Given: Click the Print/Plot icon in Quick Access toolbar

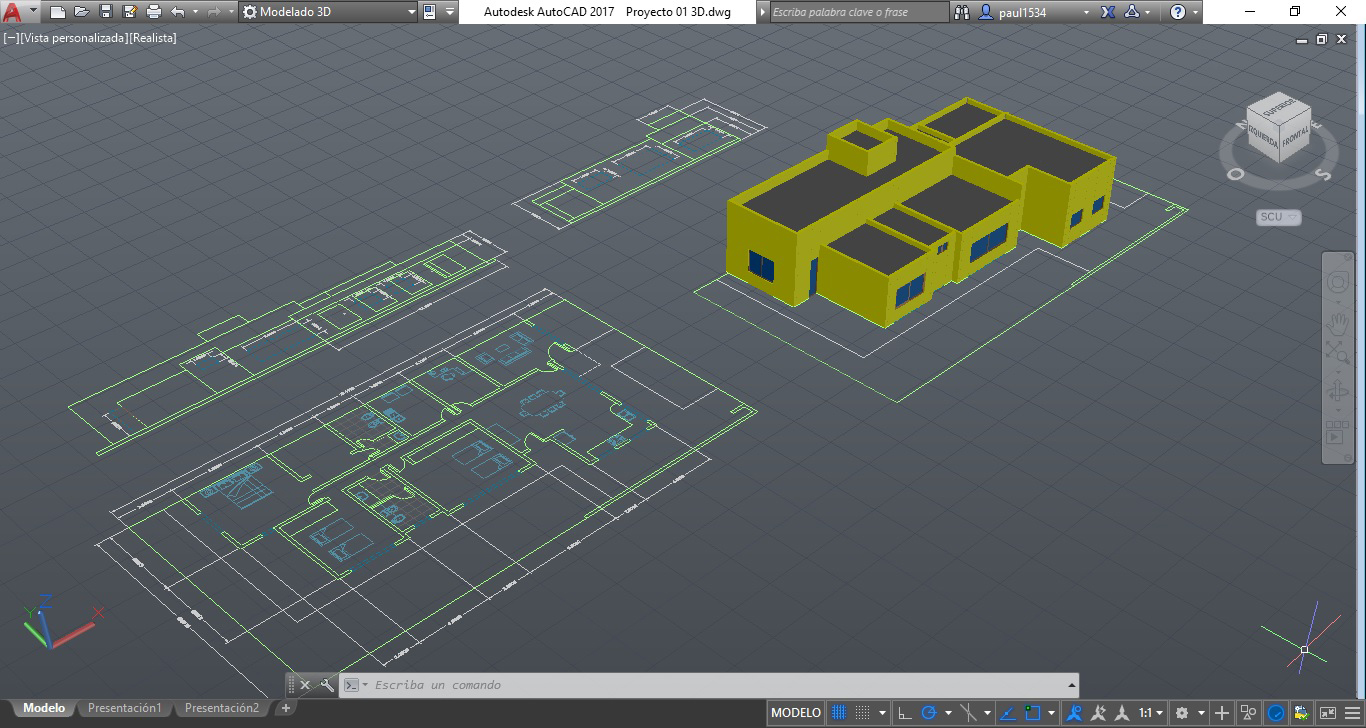Looking at the screenshot, I should [152, 12].
